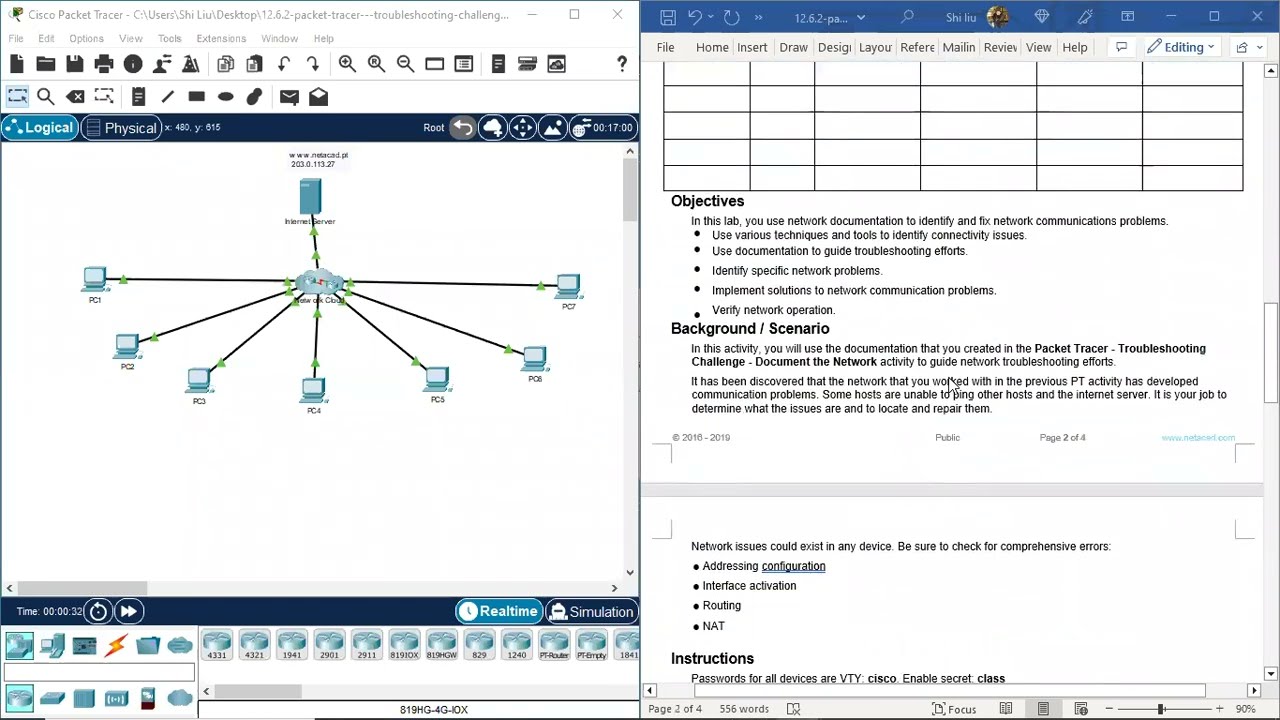Select 4331 router from device list
Screen dimensions: 1280x720
pyautogui.click(x=217, y=646)
